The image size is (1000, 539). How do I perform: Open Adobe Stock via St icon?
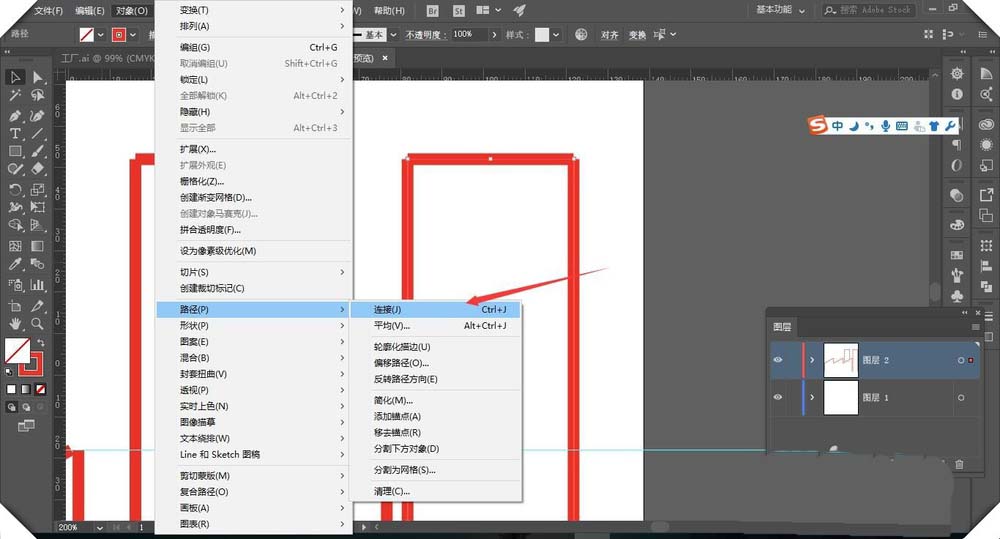pyautogui.click(x=459, y=11)
